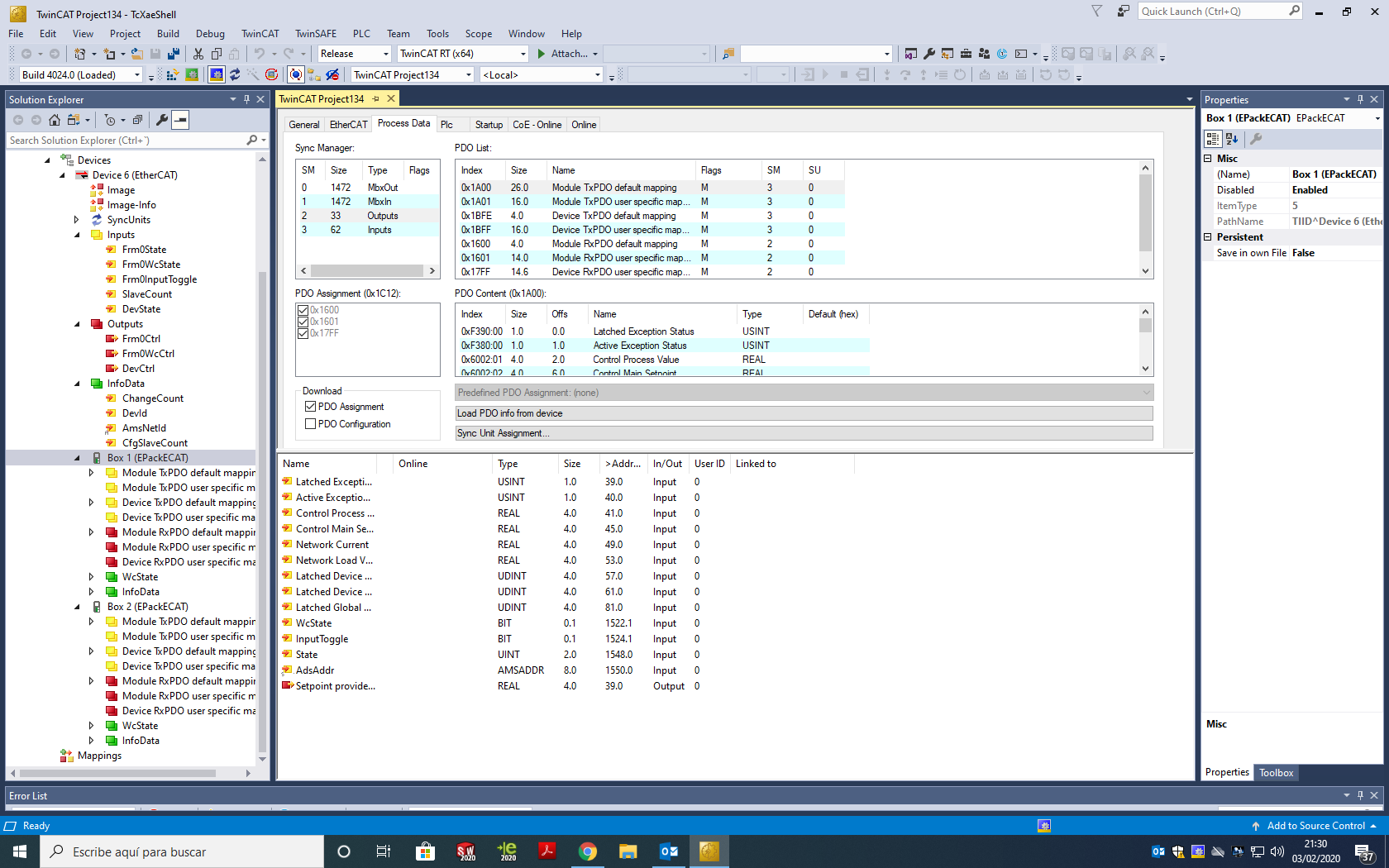Click the Restart TwinCAT Run Mode icon

192,75
